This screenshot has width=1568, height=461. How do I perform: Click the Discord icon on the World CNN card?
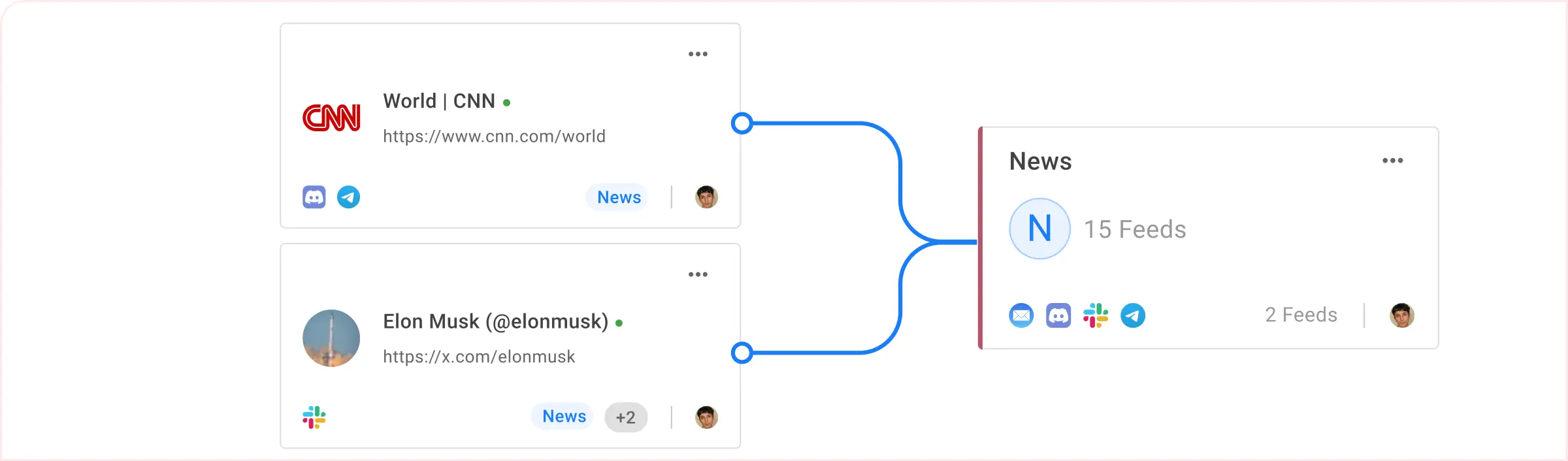(x=314, y=196)
